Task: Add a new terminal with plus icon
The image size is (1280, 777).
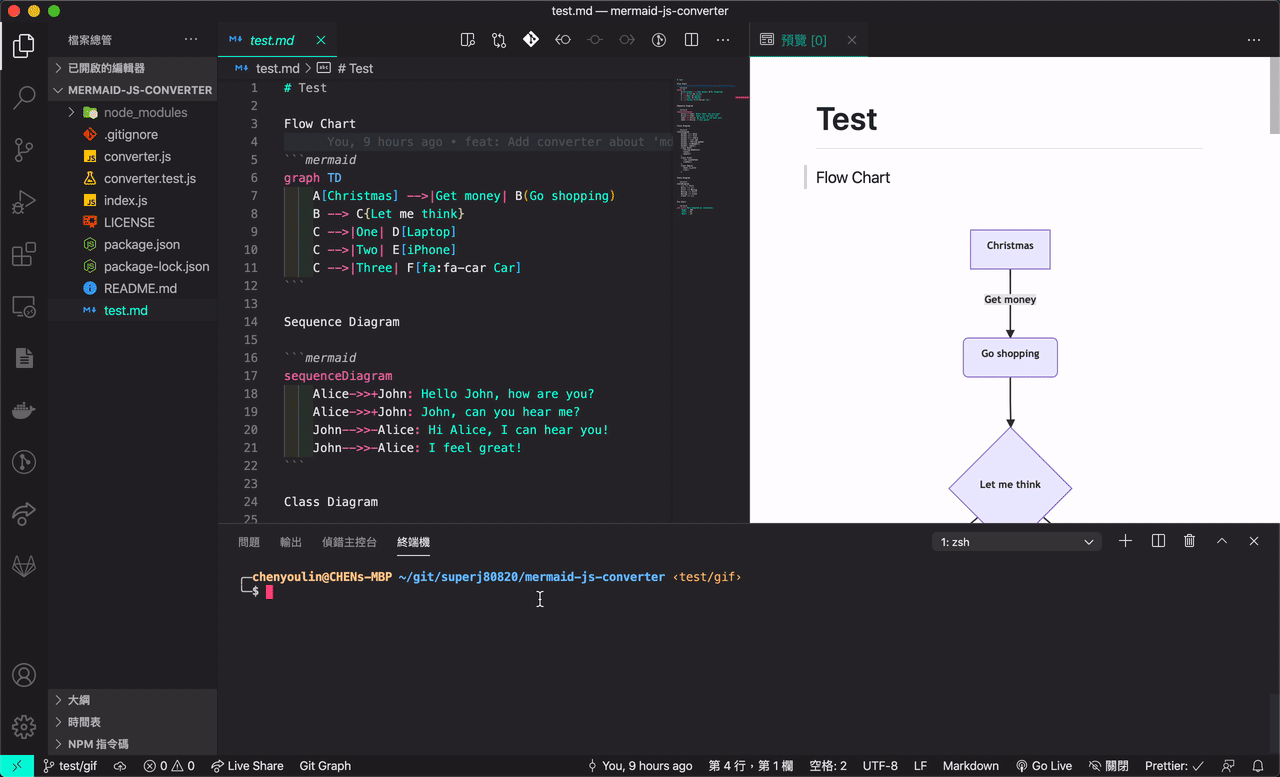Action: point(1125,541)
